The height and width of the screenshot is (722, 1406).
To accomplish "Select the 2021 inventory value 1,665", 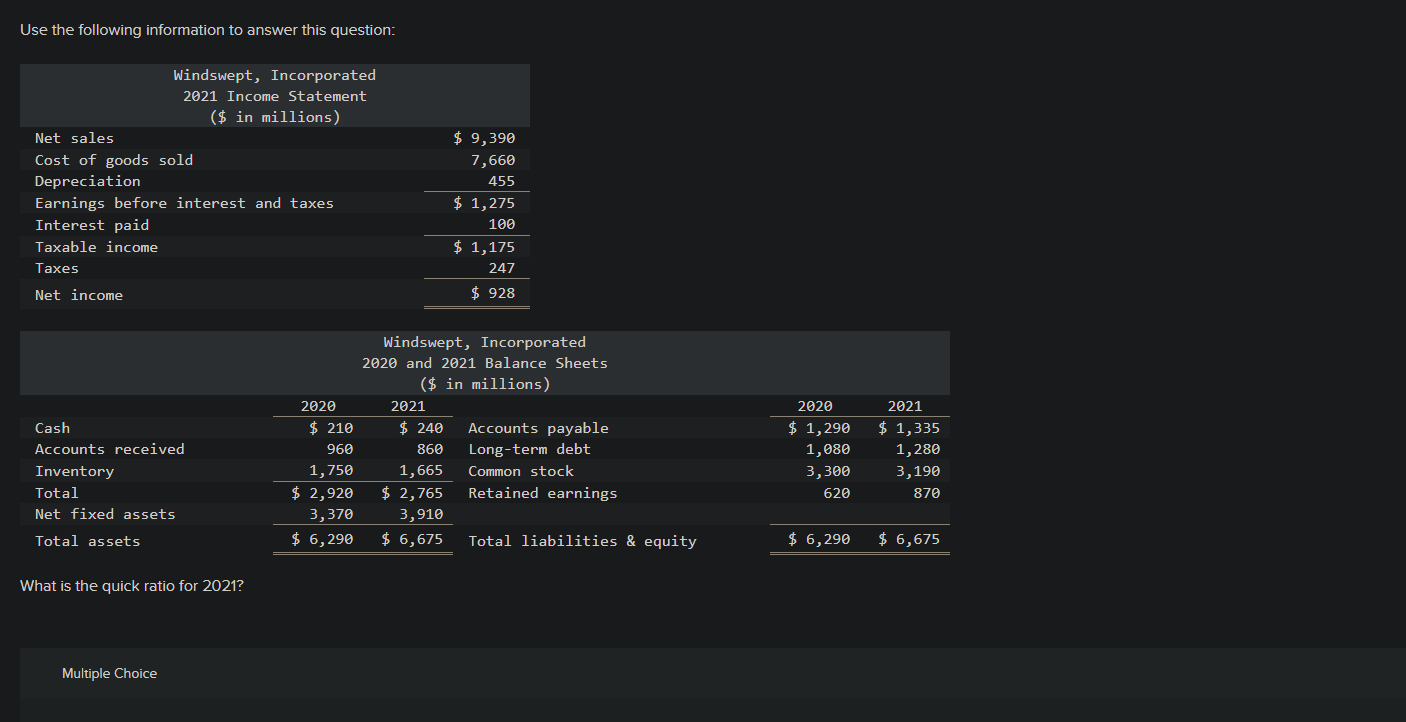I will (421, 471).
